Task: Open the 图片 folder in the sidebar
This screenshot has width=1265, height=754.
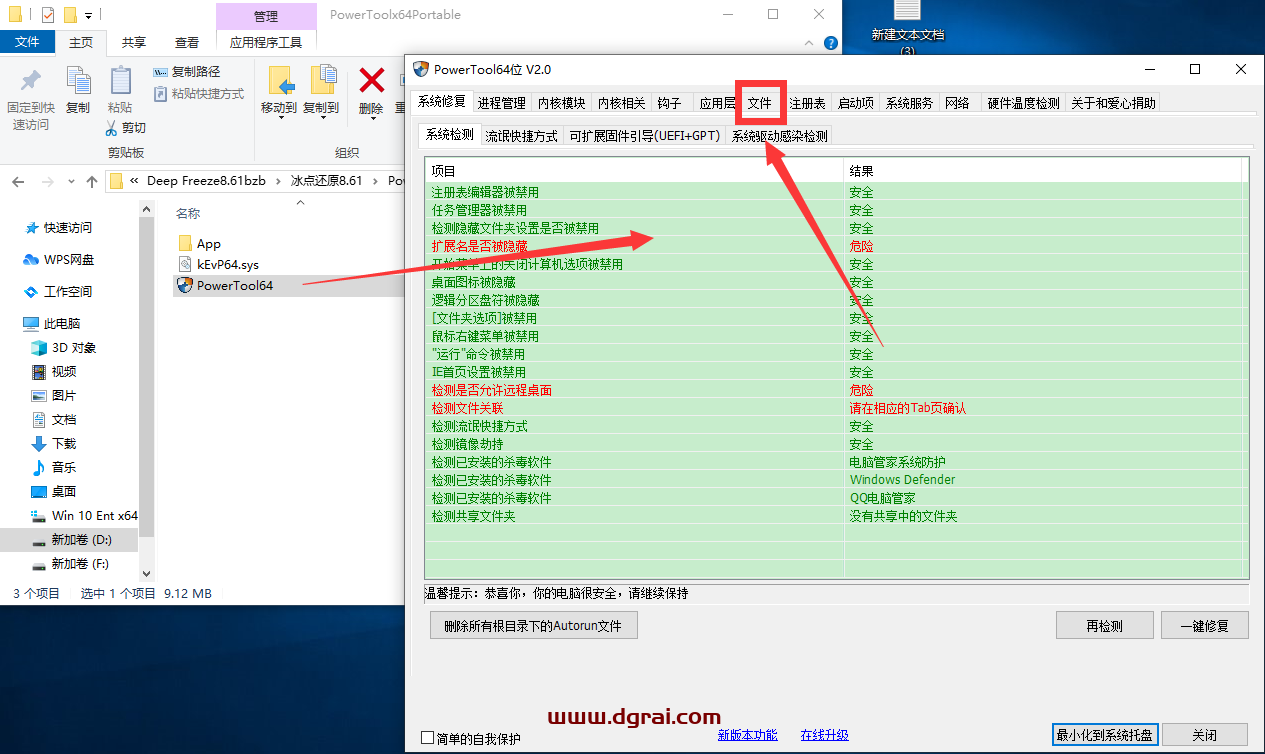Action: [x=54, y=396]
